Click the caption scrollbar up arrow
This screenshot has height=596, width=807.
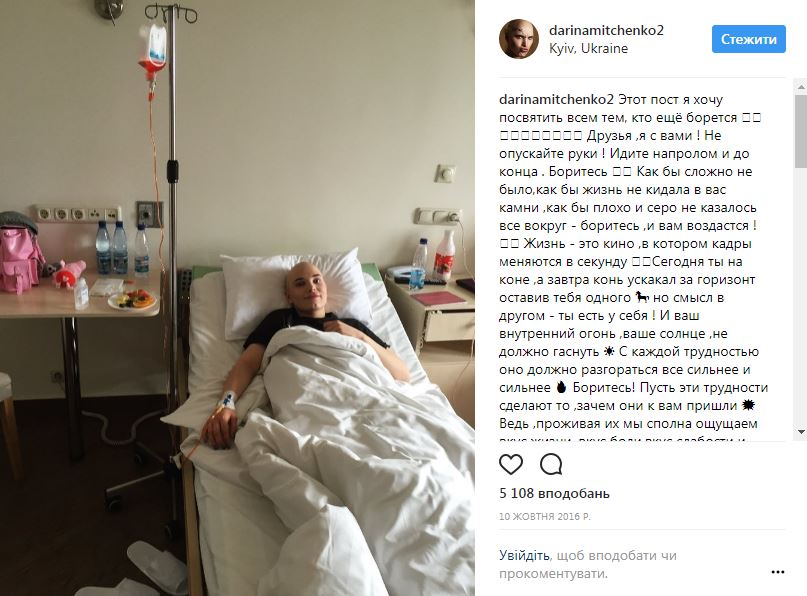[x=801, y=87]
